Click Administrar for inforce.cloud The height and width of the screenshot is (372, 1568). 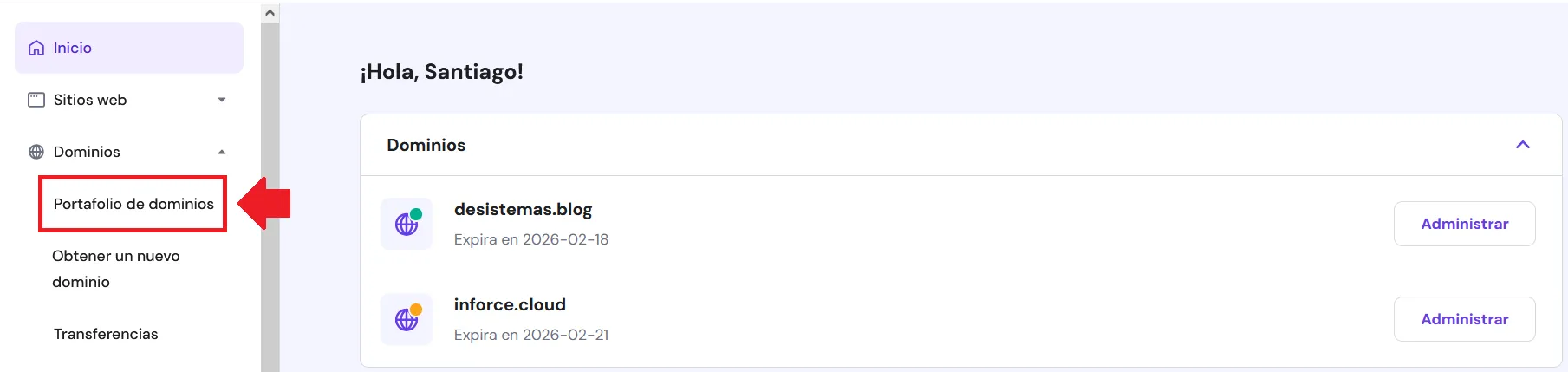[x=1464, y=319]
